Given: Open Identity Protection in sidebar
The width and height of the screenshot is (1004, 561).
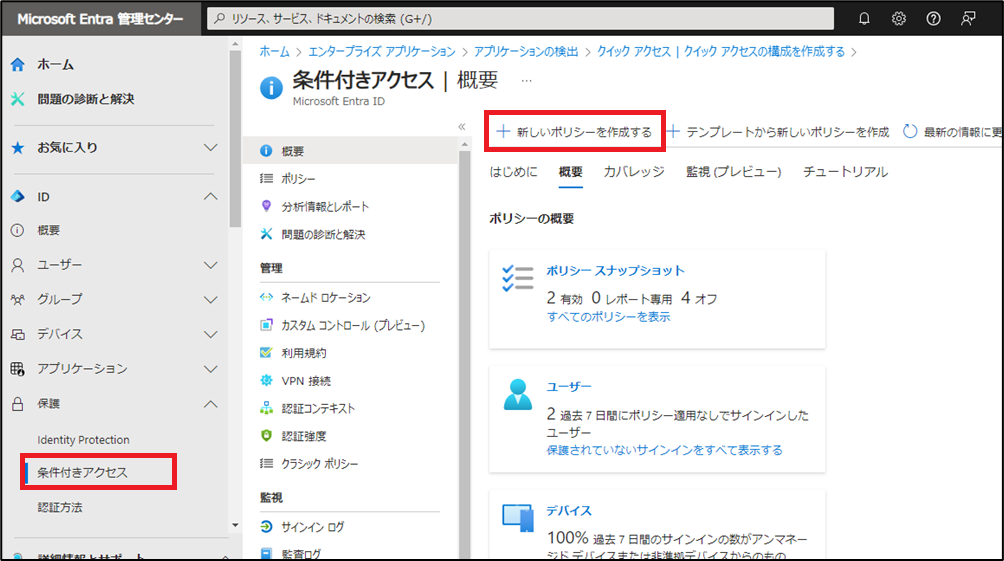Looking at the screenshot, I should coord(83,440).
